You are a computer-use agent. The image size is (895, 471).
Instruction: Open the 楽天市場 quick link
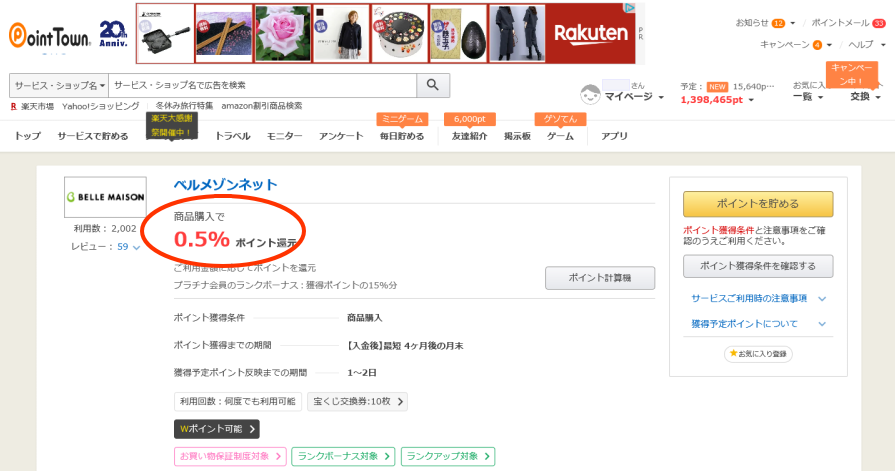coord(33,106)
